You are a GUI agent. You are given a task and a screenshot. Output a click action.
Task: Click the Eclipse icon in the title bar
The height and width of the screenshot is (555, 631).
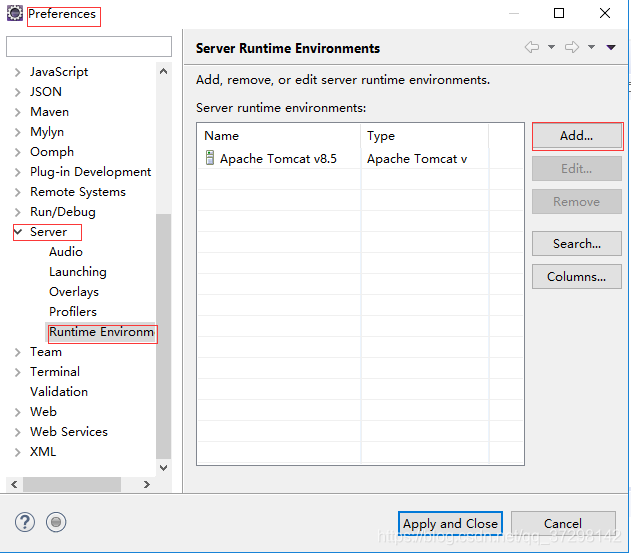tap(15, 13)
